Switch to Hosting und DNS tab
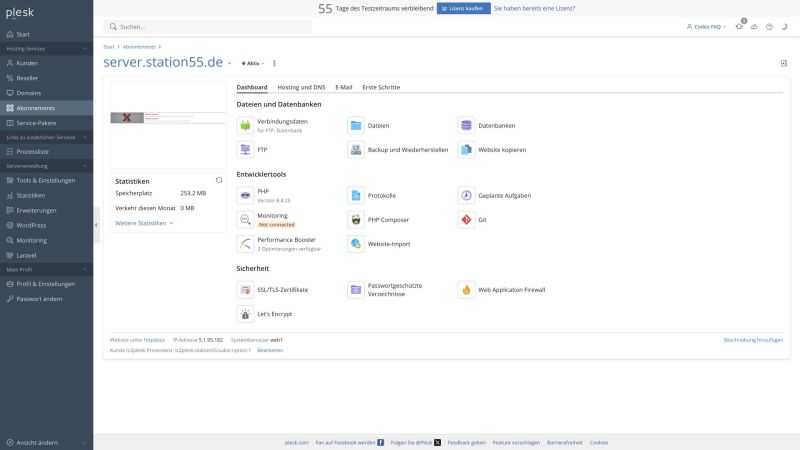The width and height of the screenshot is (800, 450). pos(301,87)
